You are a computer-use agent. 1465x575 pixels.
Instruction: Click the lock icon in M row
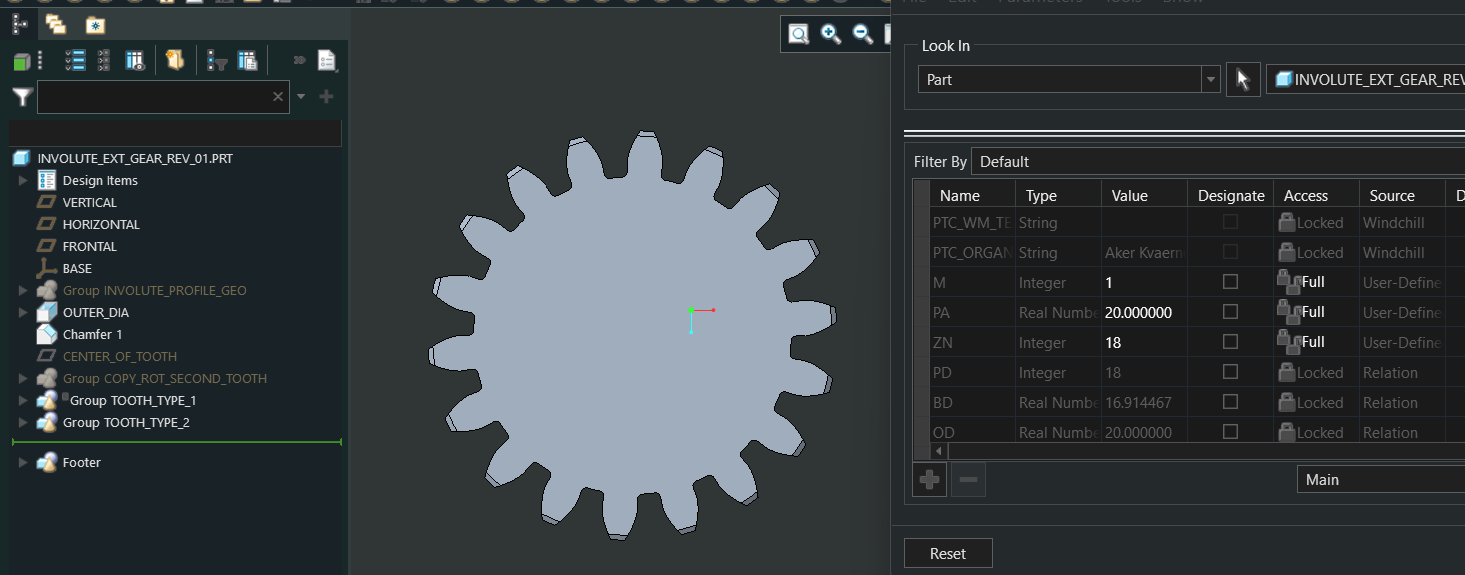point(1289,283)
